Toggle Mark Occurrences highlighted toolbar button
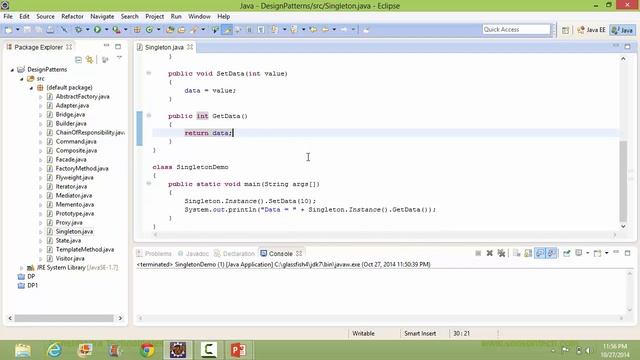Screen dimensions: 640x360 coord(227,30)
